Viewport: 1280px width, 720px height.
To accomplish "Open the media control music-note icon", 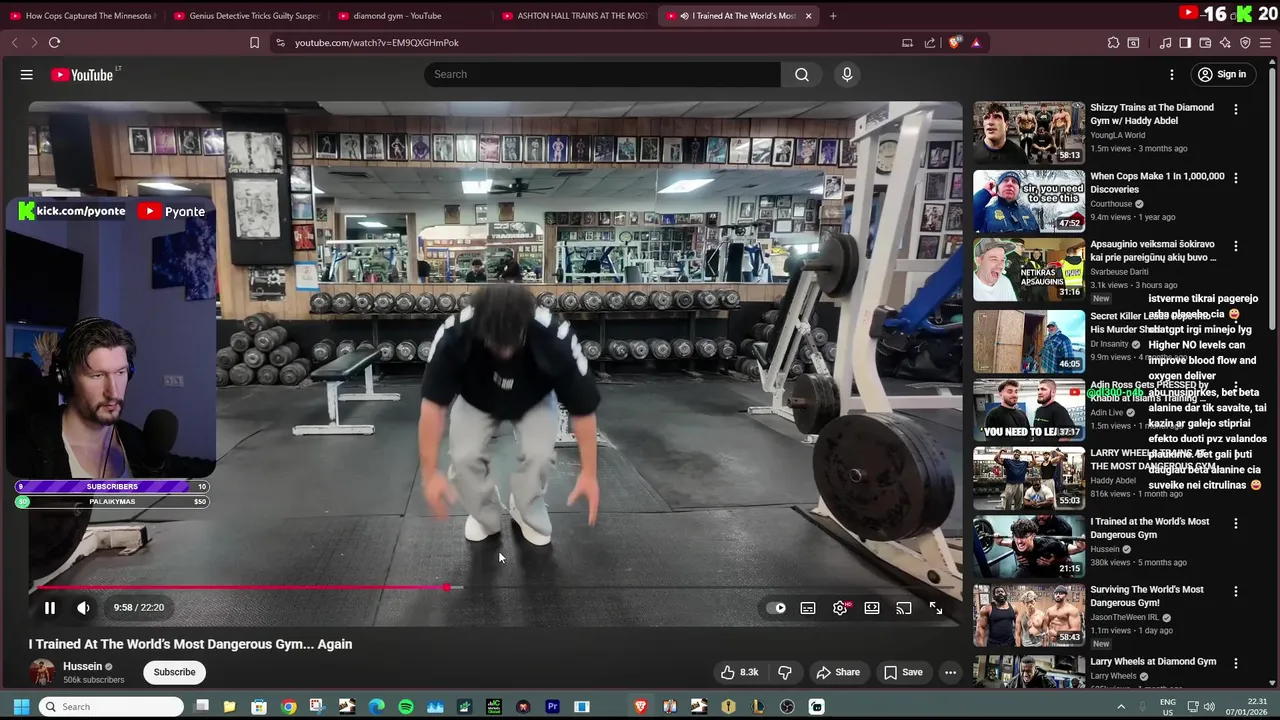I will (x=1165, y=43).
